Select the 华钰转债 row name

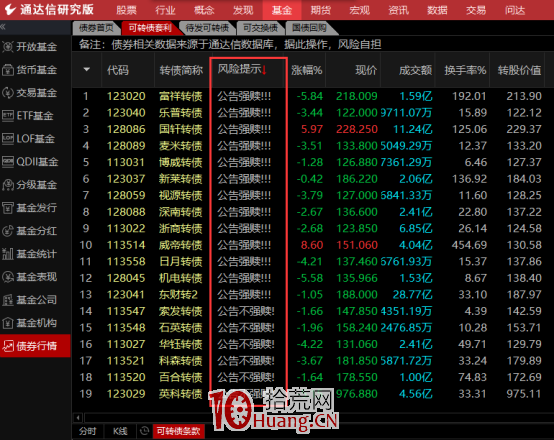pos(181,344)
